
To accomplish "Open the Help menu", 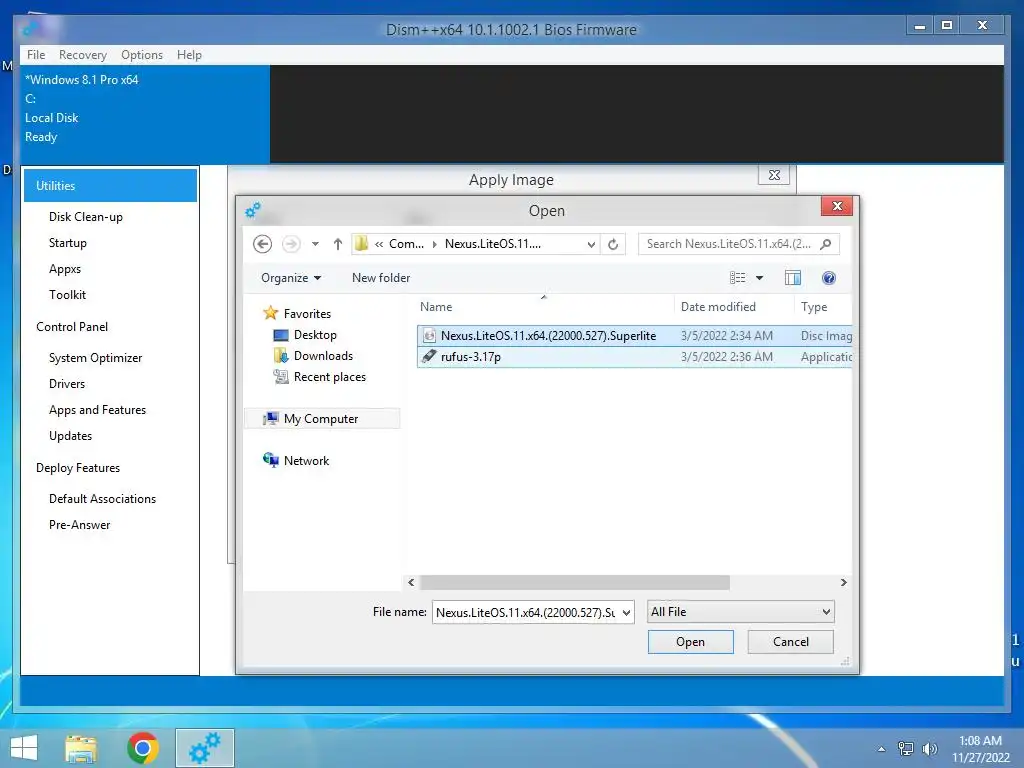I will (189, 55).
